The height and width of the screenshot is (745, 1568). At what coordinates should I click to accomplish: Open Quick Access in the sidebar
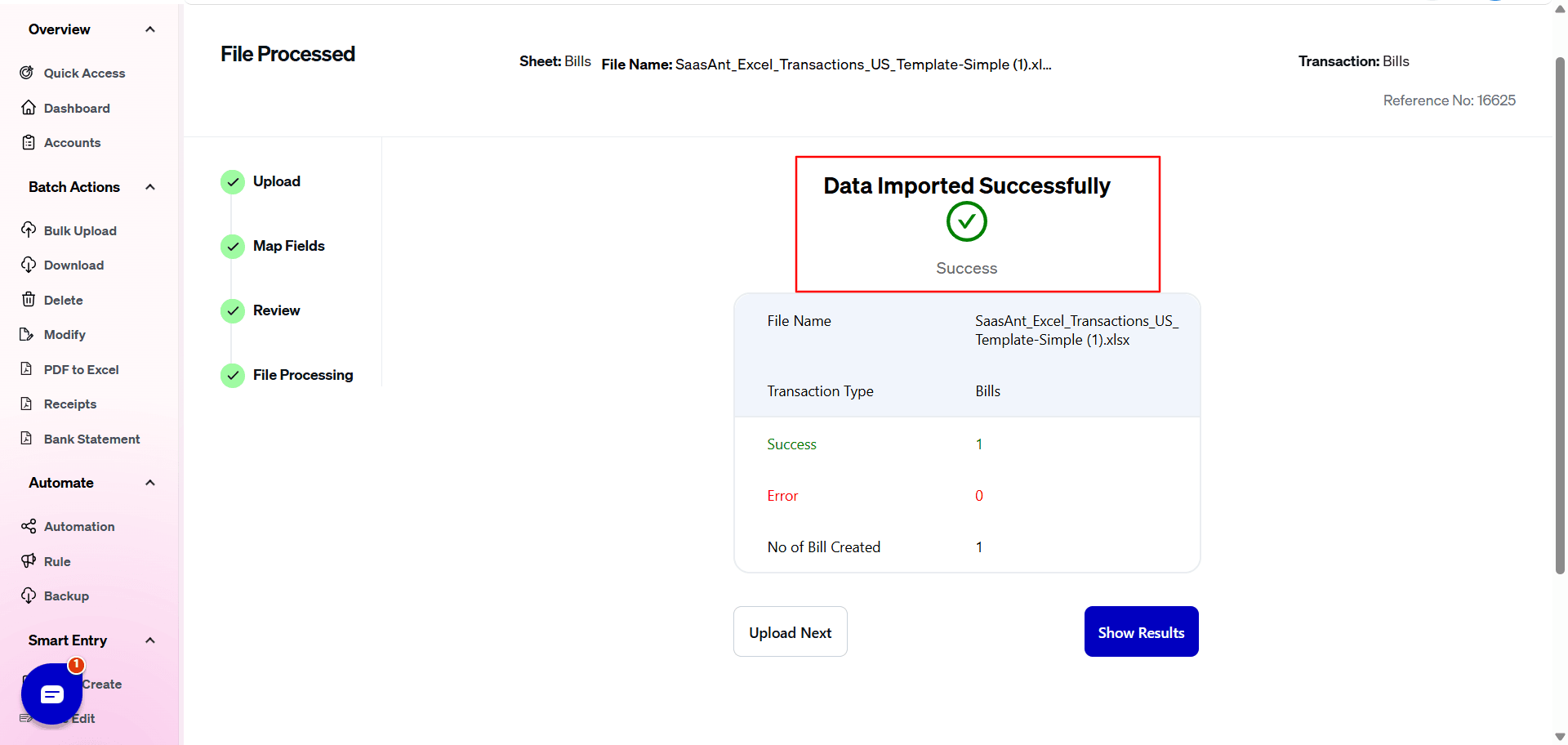point(84,73)
